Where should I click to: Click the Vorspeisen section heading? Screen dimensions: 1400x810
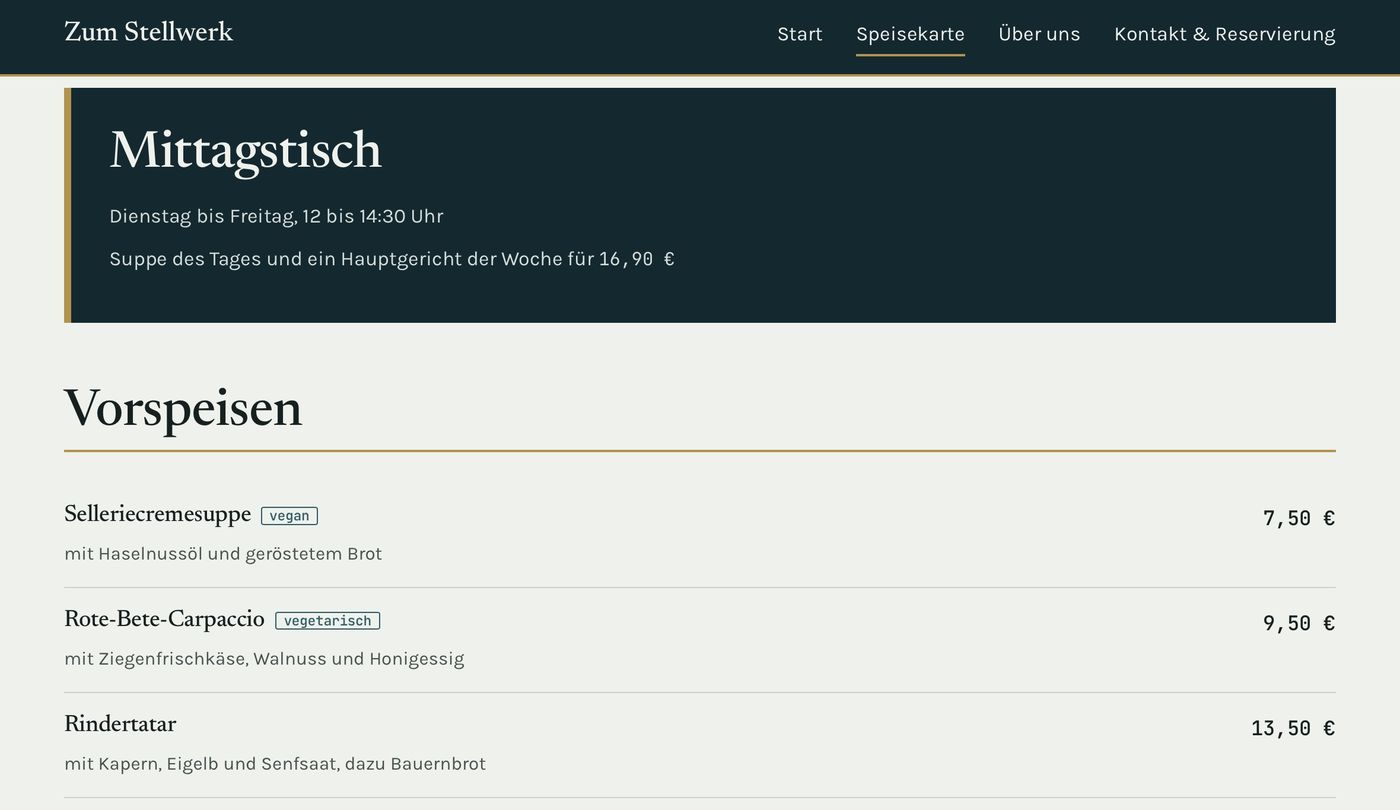(x=183, y=408)
